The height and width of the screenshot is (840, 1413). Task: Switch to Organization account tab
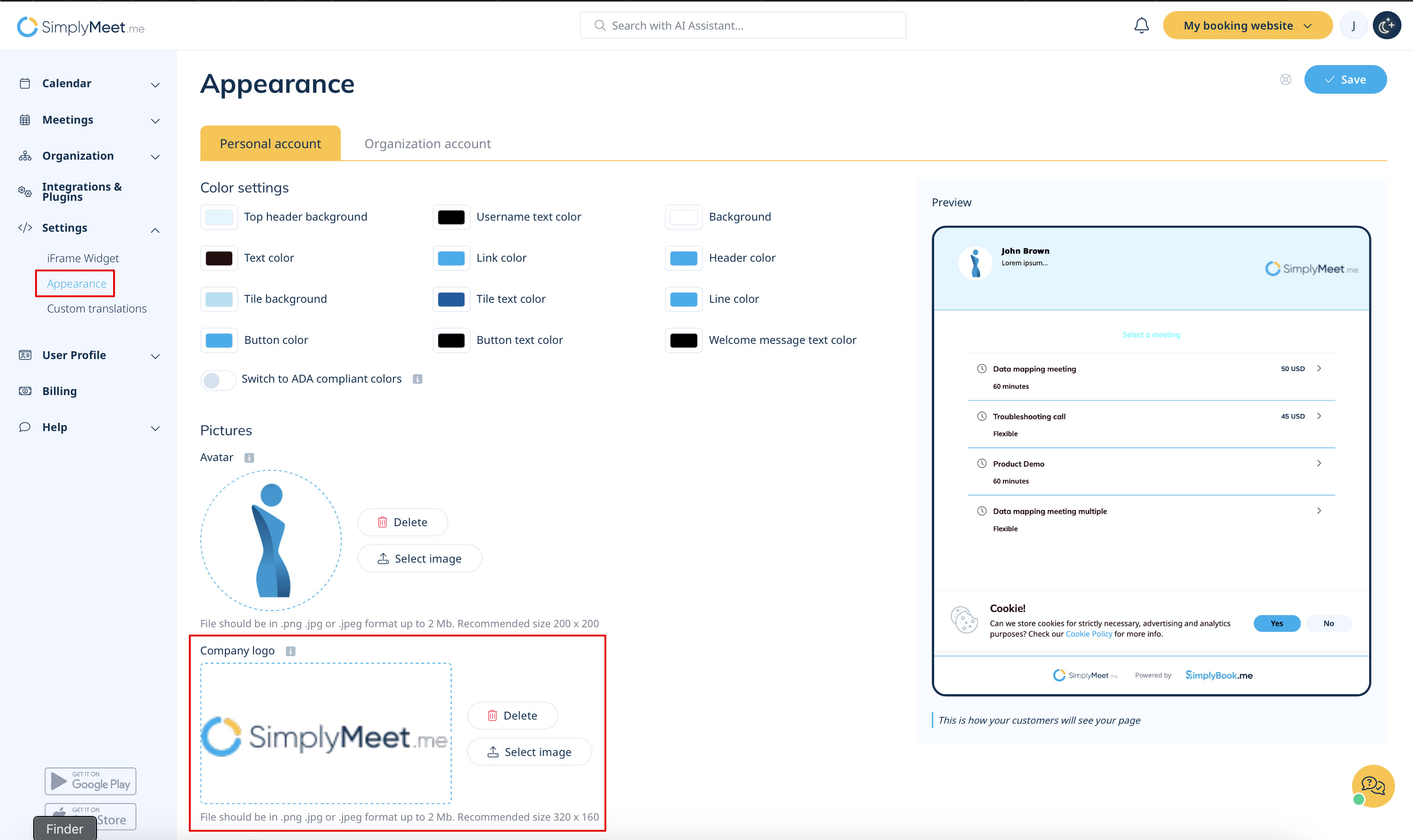point(428,144)
